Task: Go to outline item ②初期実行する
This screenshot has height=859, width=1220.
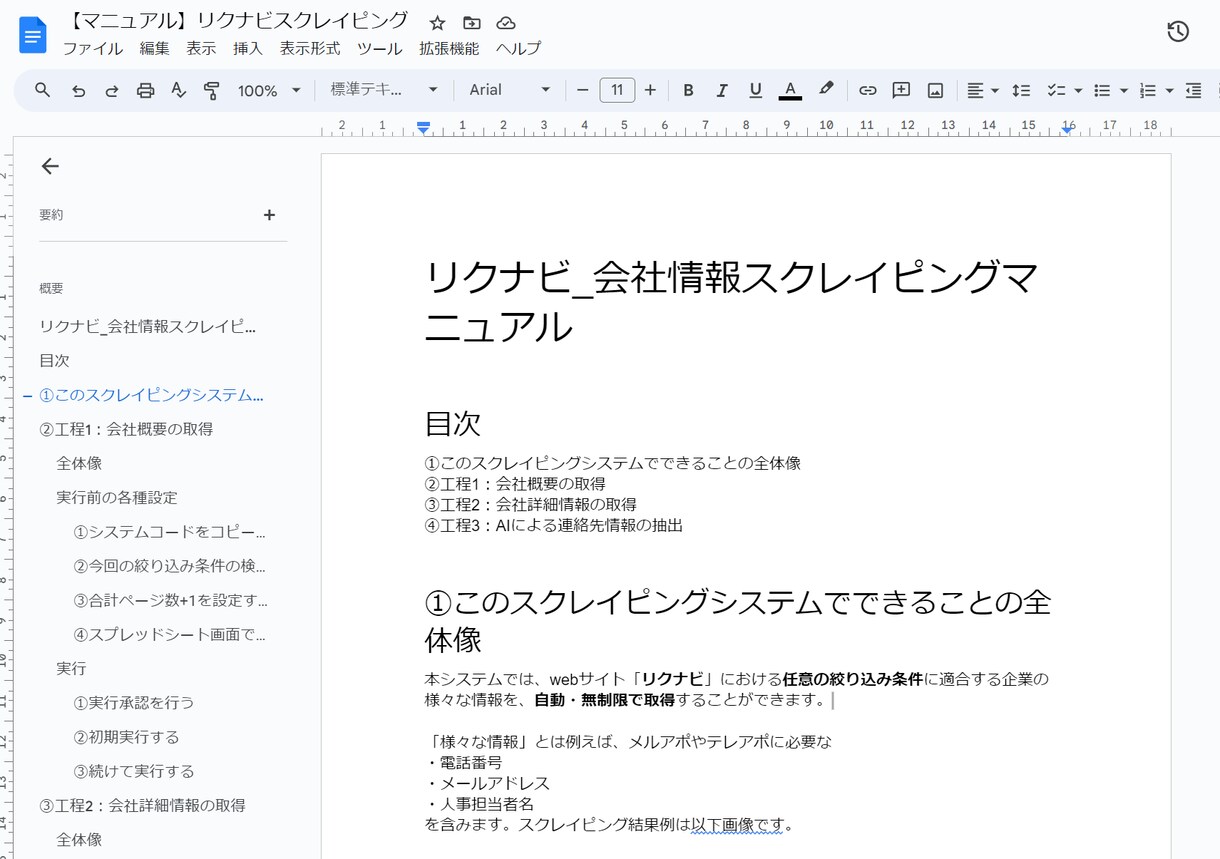Action: pos(127,737)
